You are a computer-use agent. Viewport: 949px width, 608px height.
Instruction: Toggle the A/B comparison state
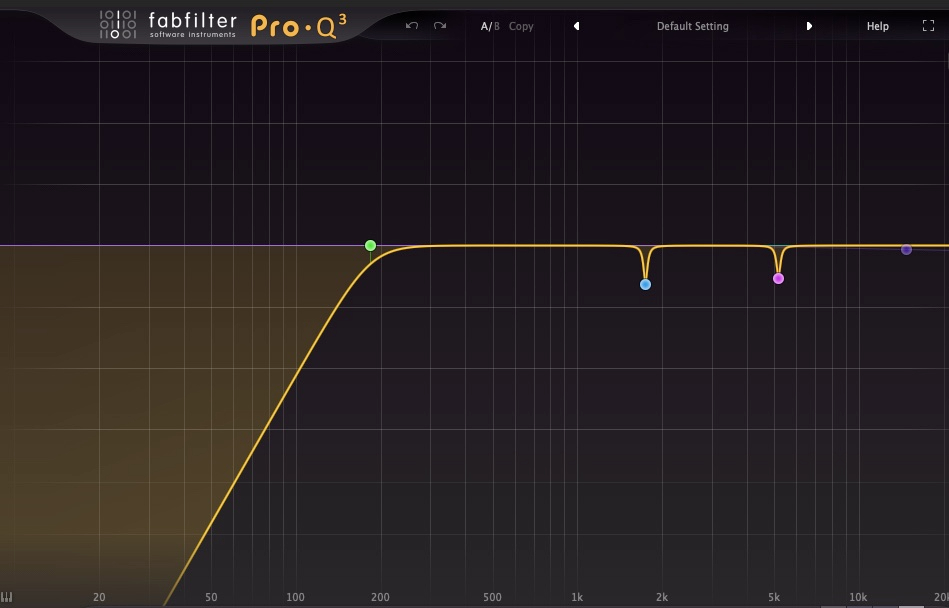pos(490,26)
